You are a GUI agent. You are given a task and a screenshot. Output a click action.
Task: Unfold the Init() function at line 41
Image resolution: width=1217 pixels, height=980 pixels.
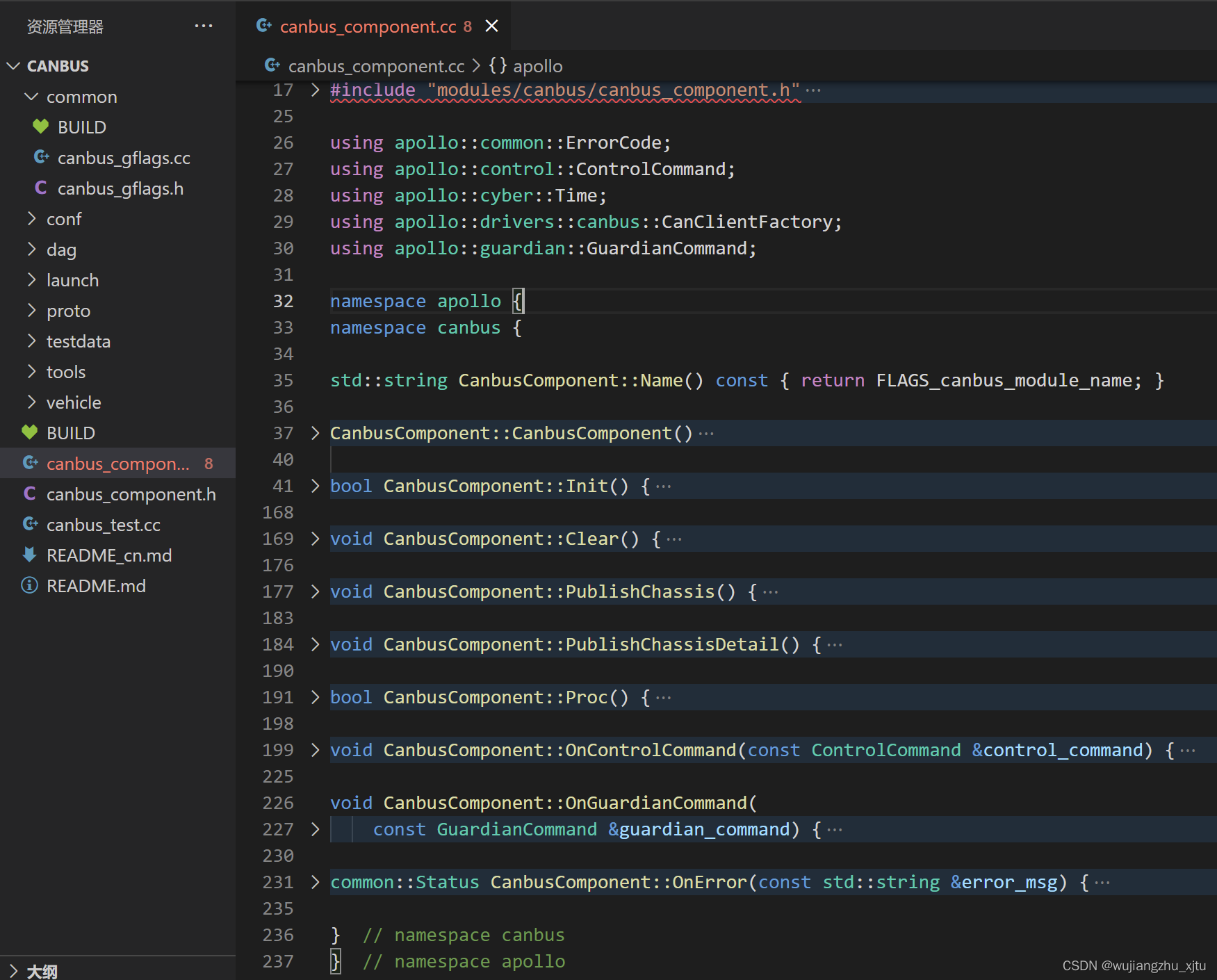point(316,486)
